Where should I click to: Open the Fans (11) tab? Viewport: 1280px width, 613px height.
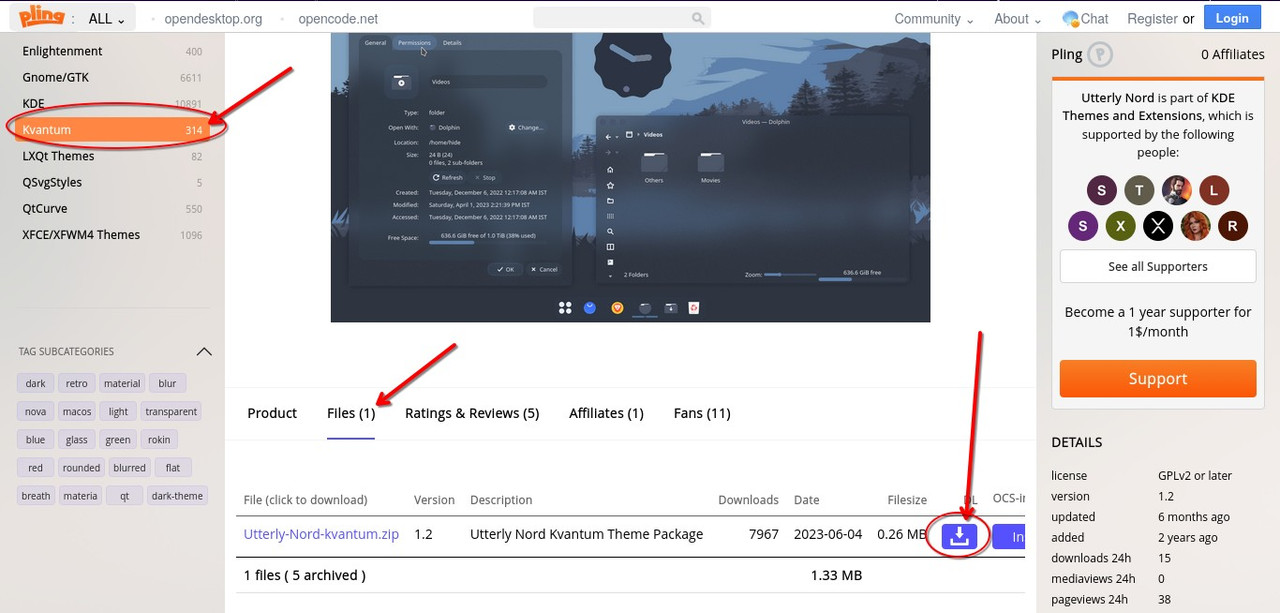click(702, 413)
